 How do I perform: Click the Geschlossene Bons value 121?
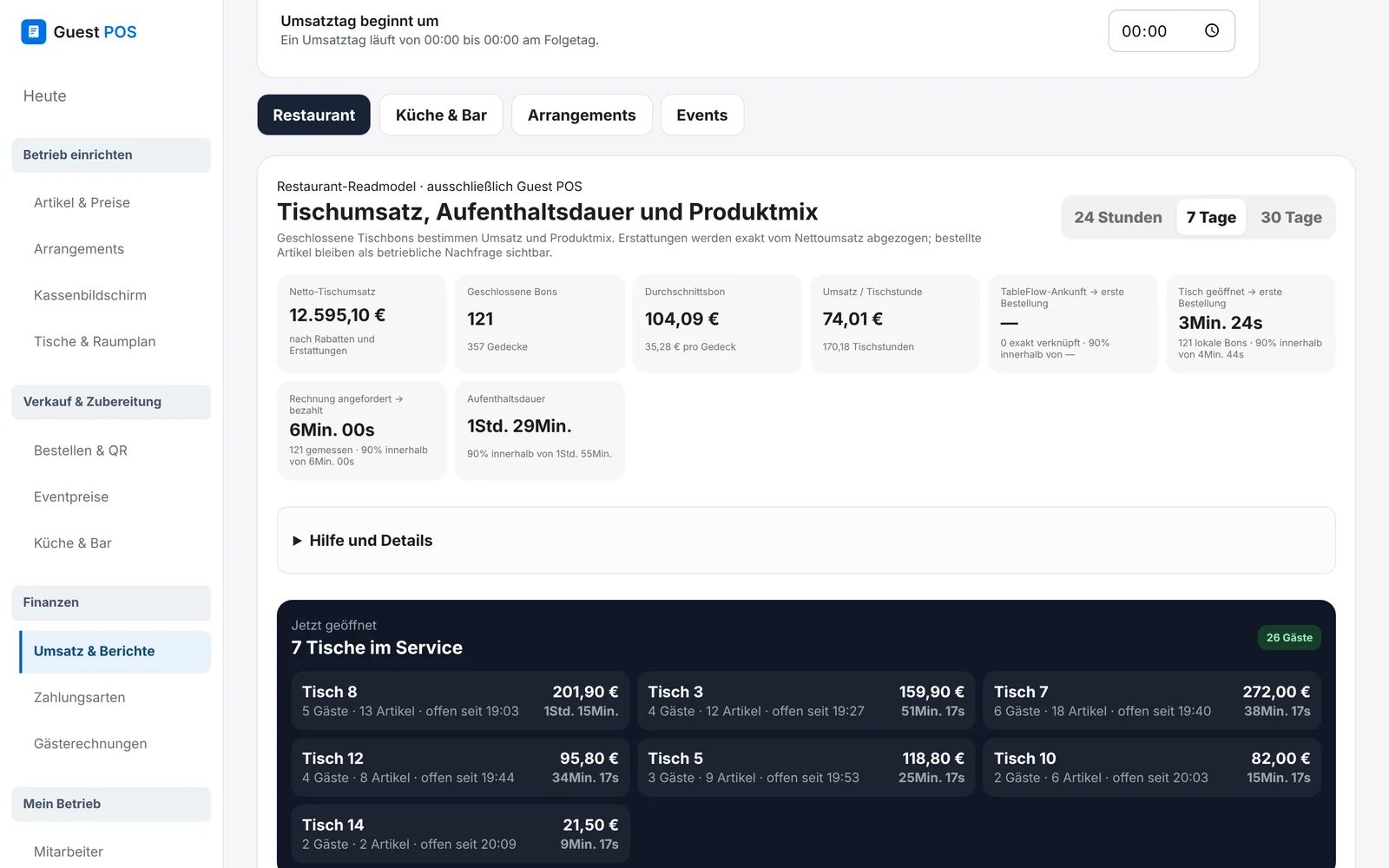pos(480,319)
